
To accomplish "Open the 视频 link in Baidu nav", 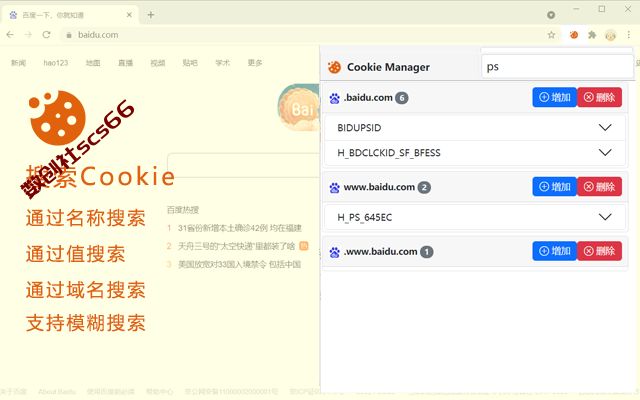I will [158, 63].
